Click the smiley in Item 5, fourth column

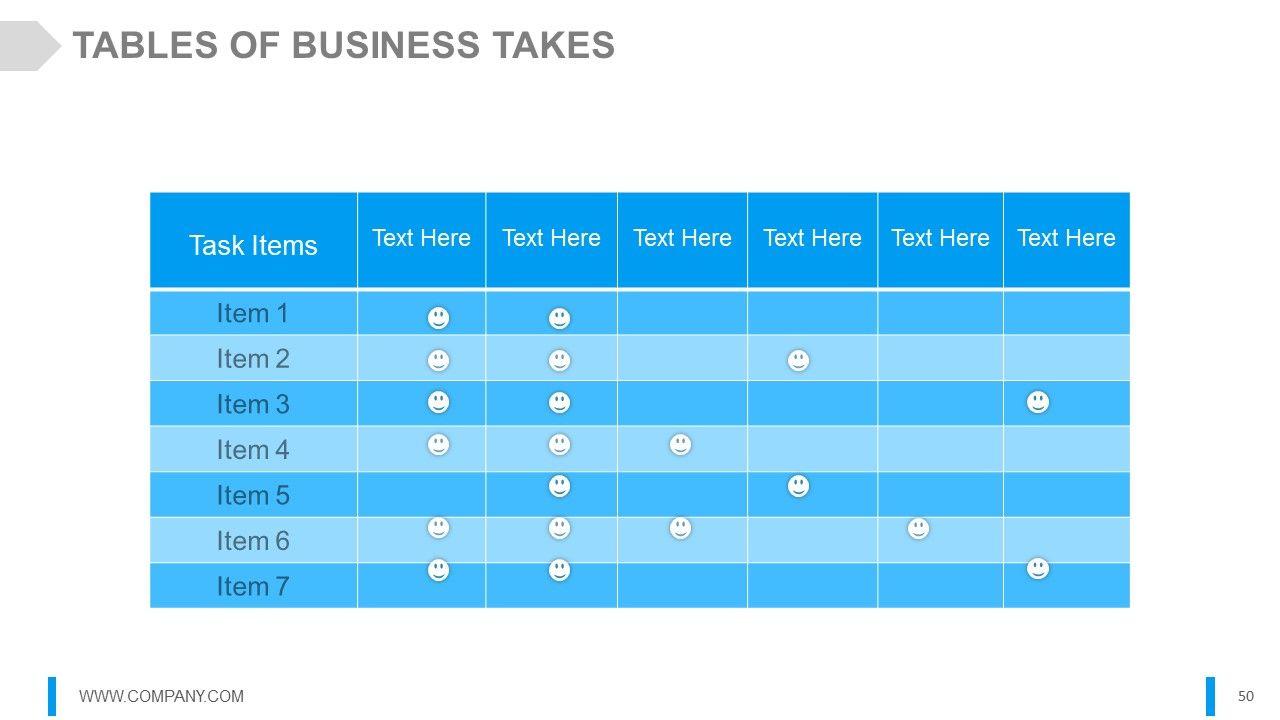click(798, 486)
